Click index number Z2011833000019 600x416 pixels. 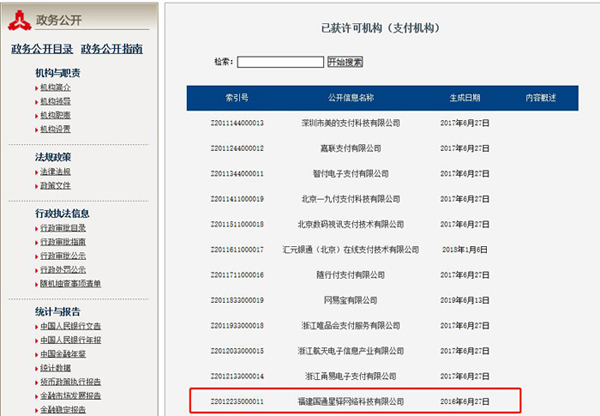coord(237,300)
